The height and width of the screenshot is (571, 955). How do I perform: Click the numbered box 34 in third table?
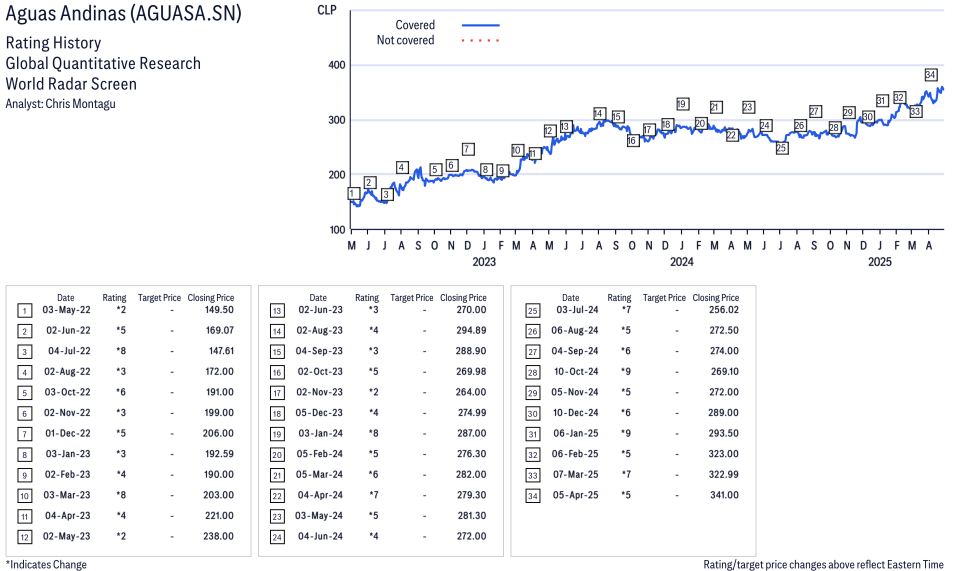point(533,496)
